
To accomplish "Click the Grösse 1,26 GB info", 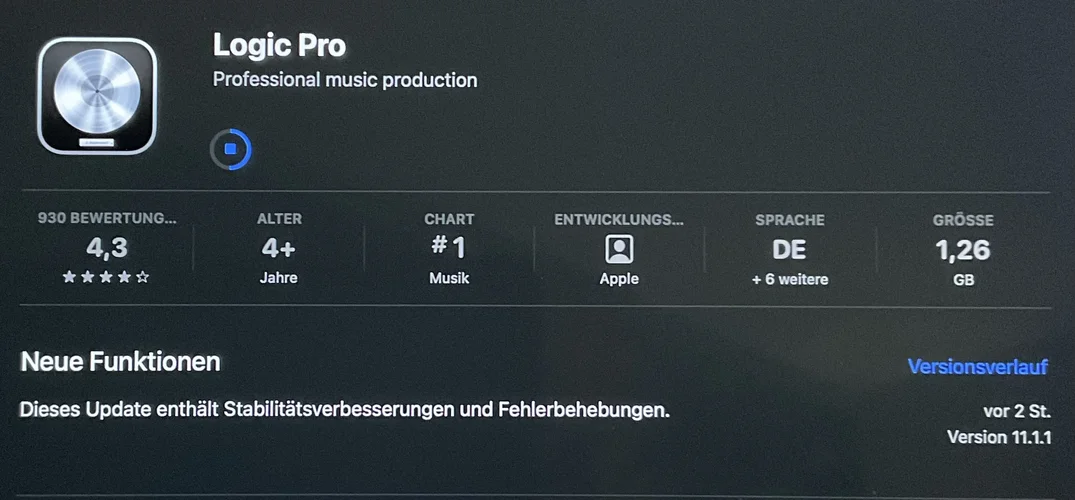I will (x=963, y=249).
